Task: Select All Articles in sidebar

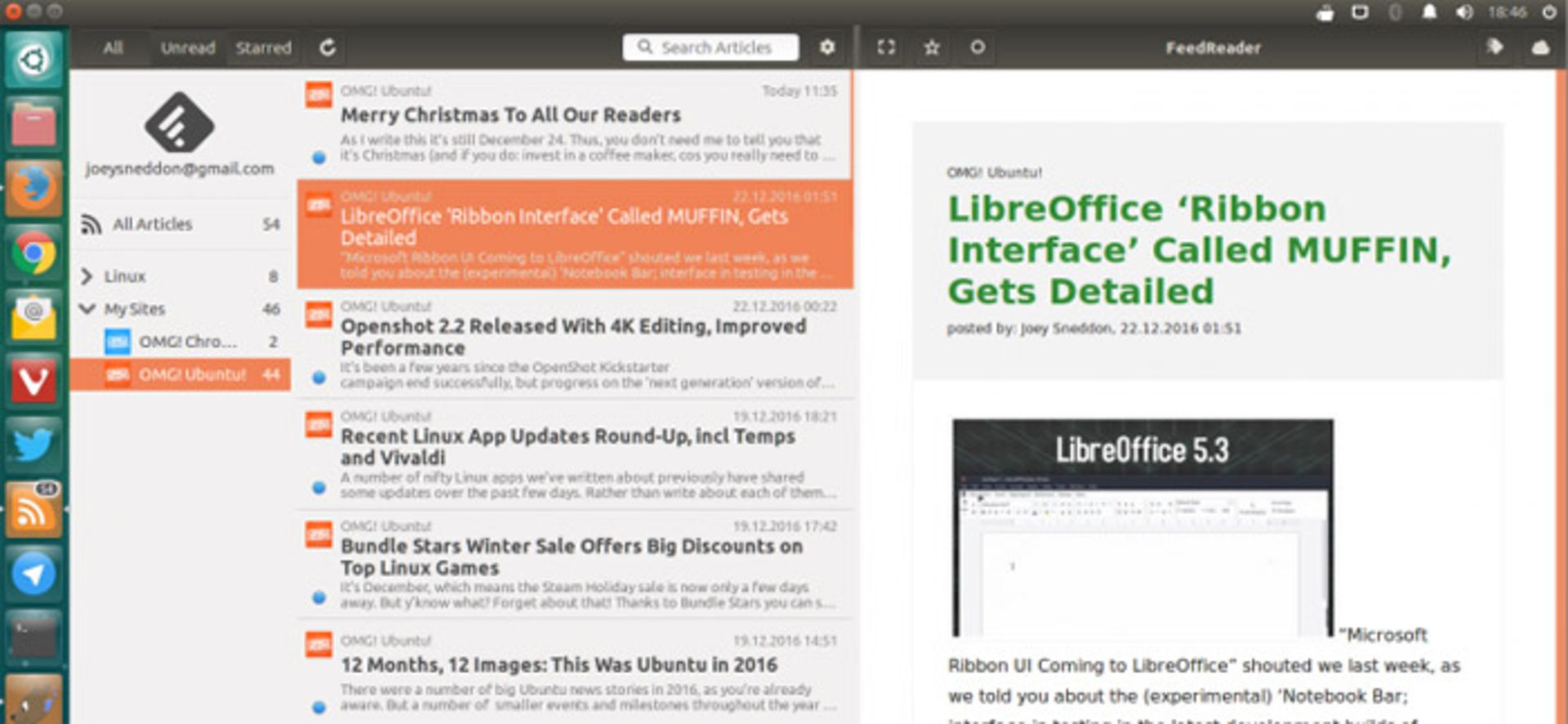Action: [x=180, y=224]
